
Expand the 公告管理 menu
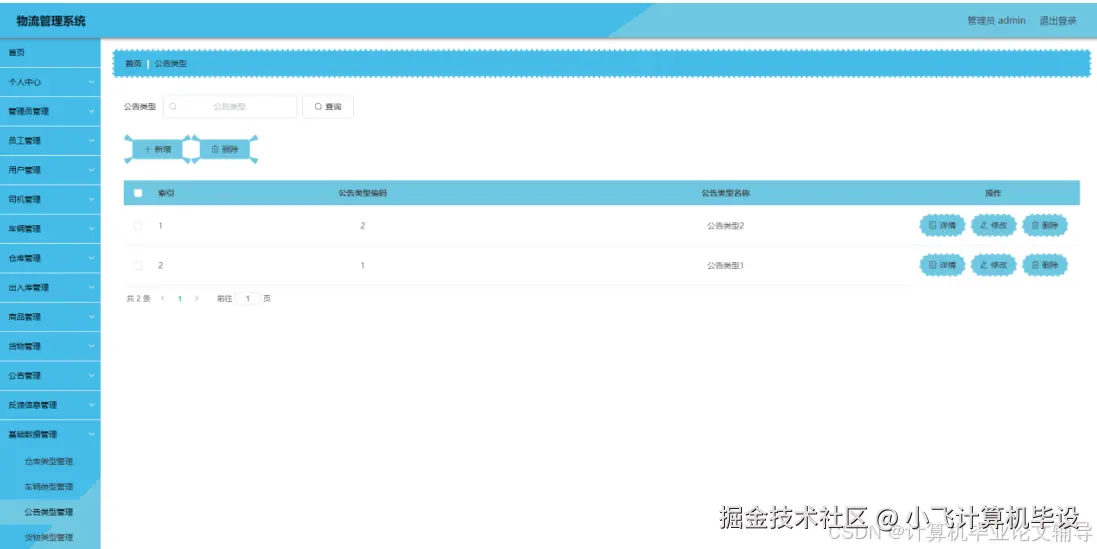click(x=50, y=376)
